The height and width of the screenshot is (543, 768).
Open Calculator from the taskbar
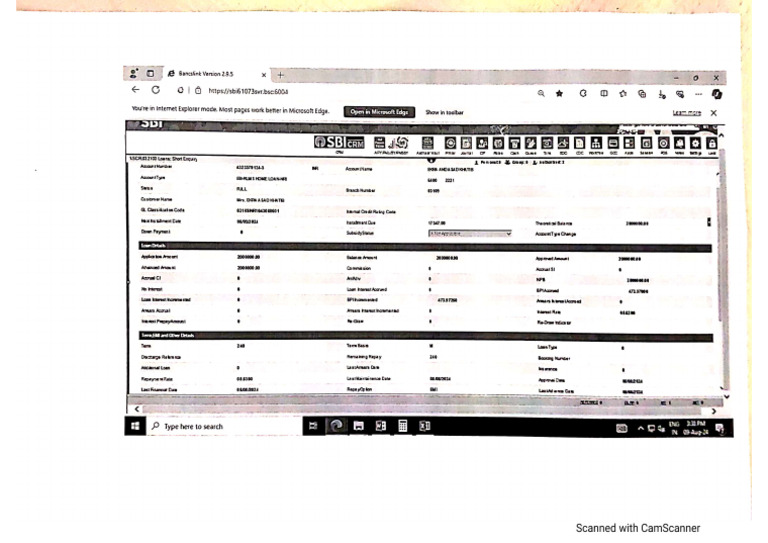click(403, 426)
